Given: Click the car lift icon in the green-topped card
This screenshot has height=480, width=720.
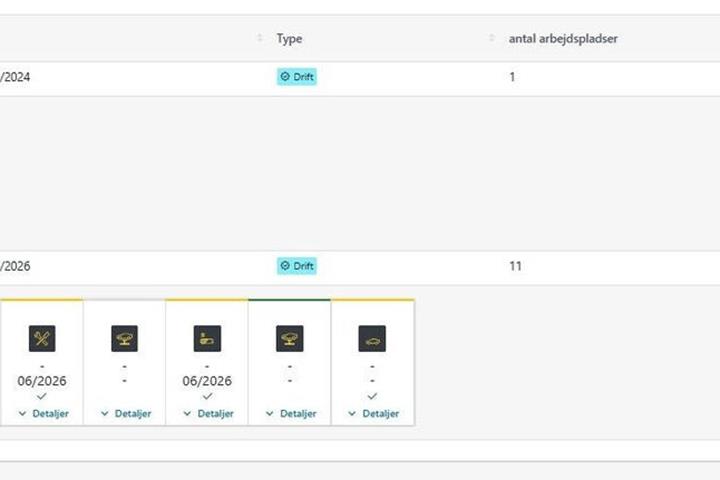Looking at the screenshot, I should (289, 339).
